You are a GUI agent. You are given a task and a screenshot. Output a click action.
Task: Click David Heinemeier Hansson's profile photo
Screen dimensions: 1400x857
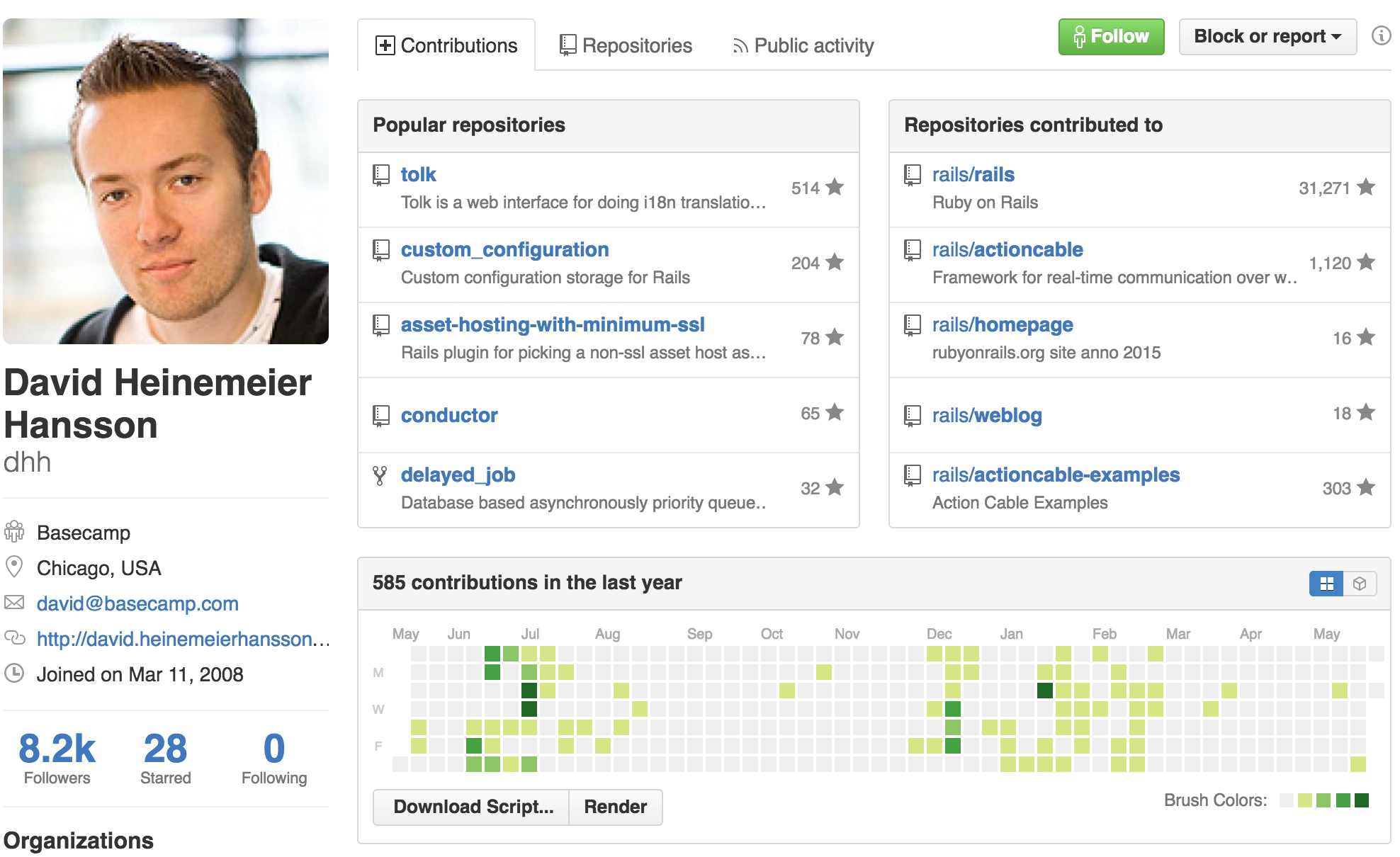[x=166, y=181]
